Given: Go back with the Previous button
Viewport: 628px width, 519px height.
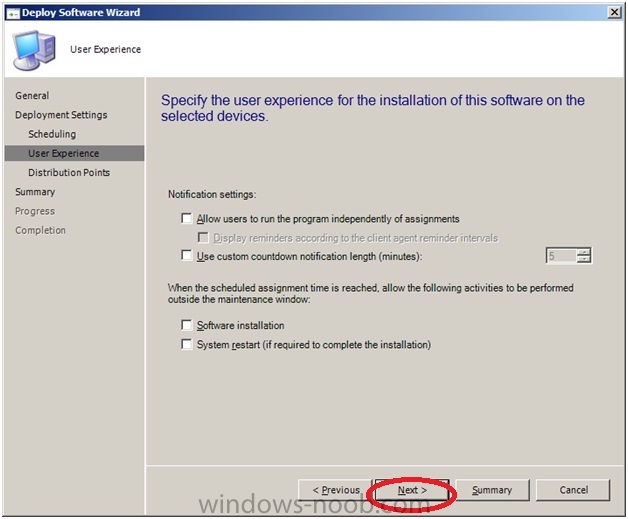Looking at the screenshot, I should pos(336,490).
